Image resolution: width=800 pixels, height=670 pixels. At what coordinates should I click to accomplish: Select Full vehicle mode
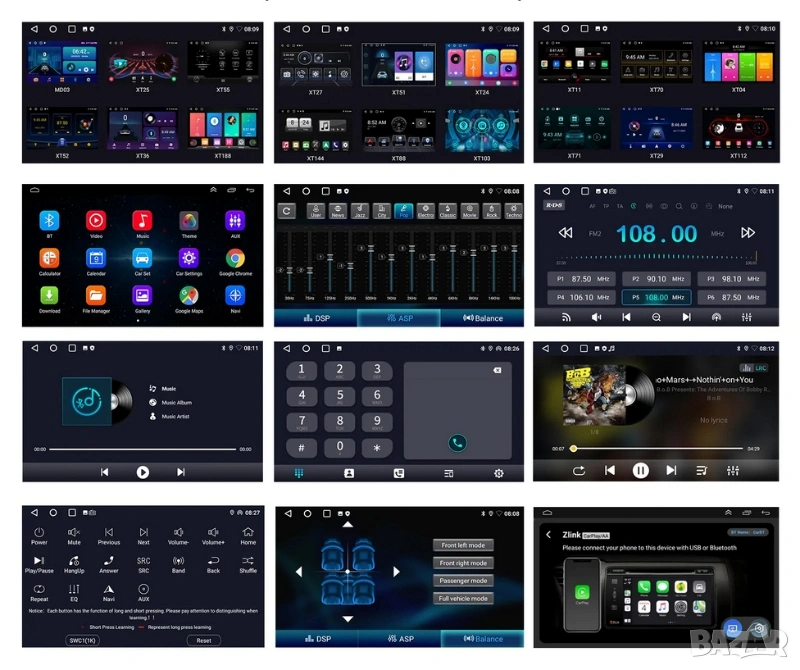463,598
